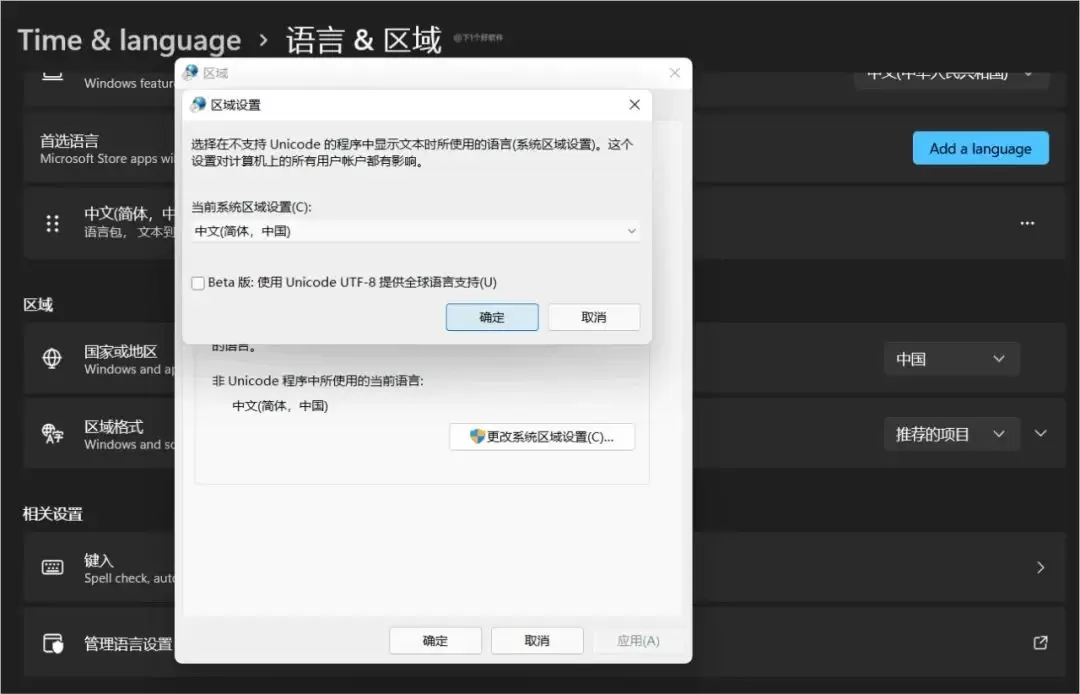
Task: Click 取消 at bottom of 区域 dialog
Action: click(x=536, y=641)
